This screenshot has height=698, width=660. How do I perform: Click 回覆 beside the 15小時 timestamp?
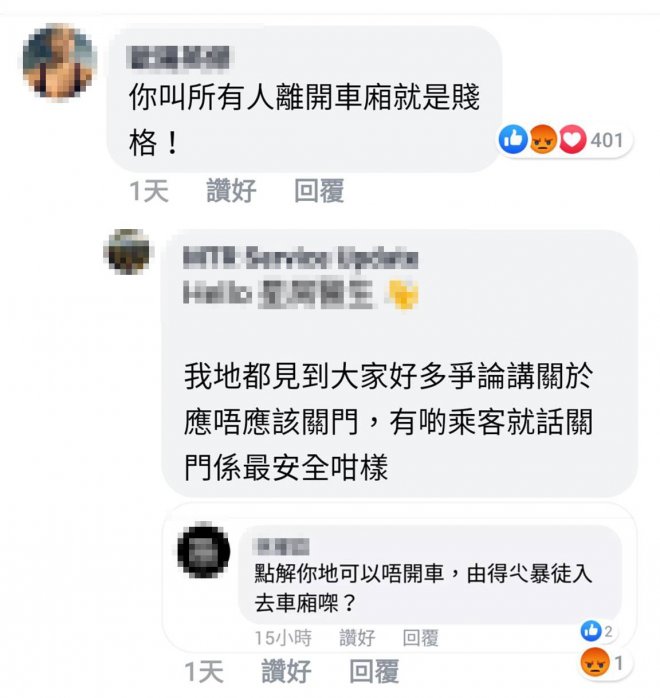coord(421,638)
